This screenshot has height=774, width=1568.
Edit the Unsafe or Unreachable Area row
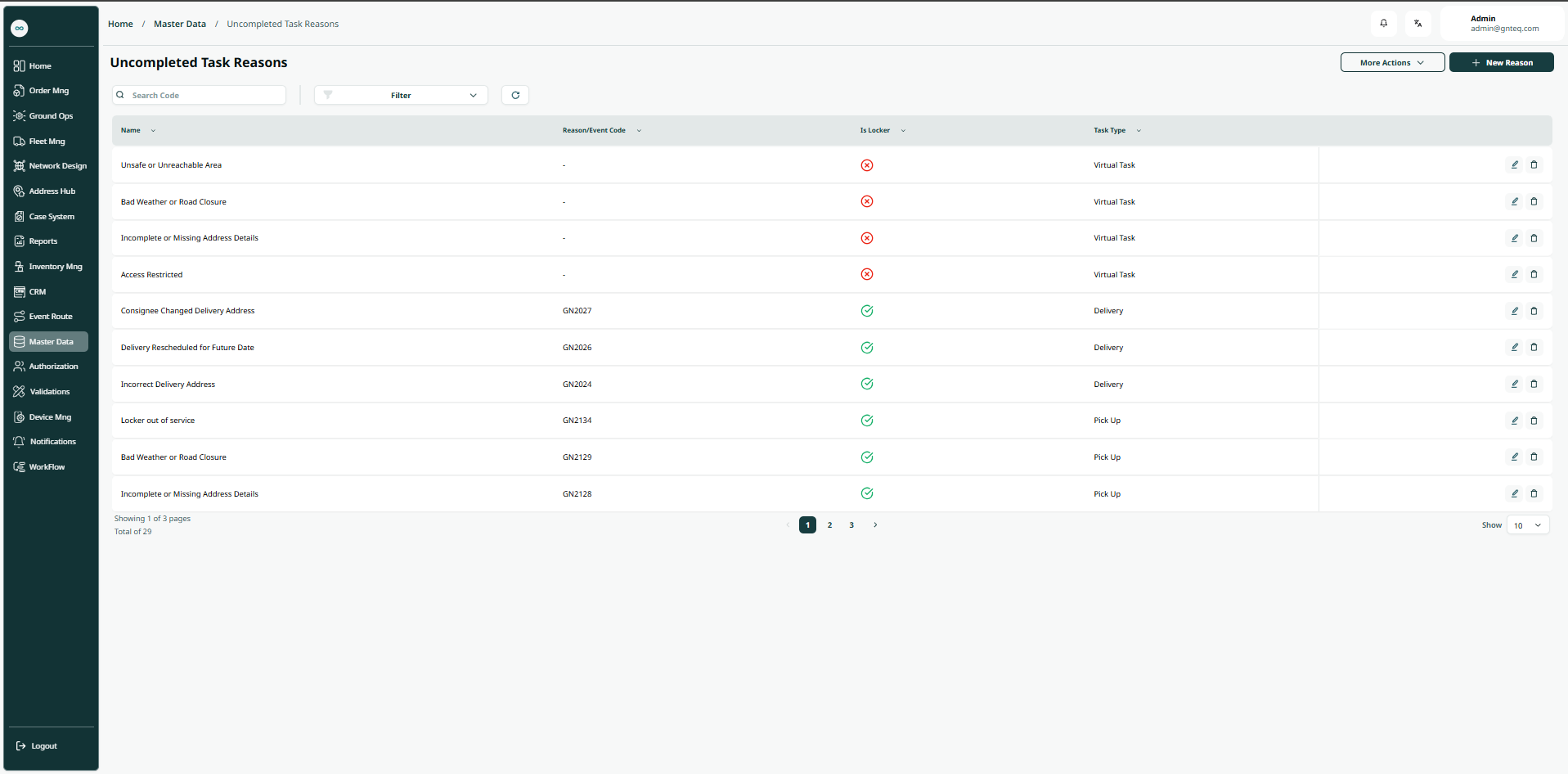(x=1514, y=165)
